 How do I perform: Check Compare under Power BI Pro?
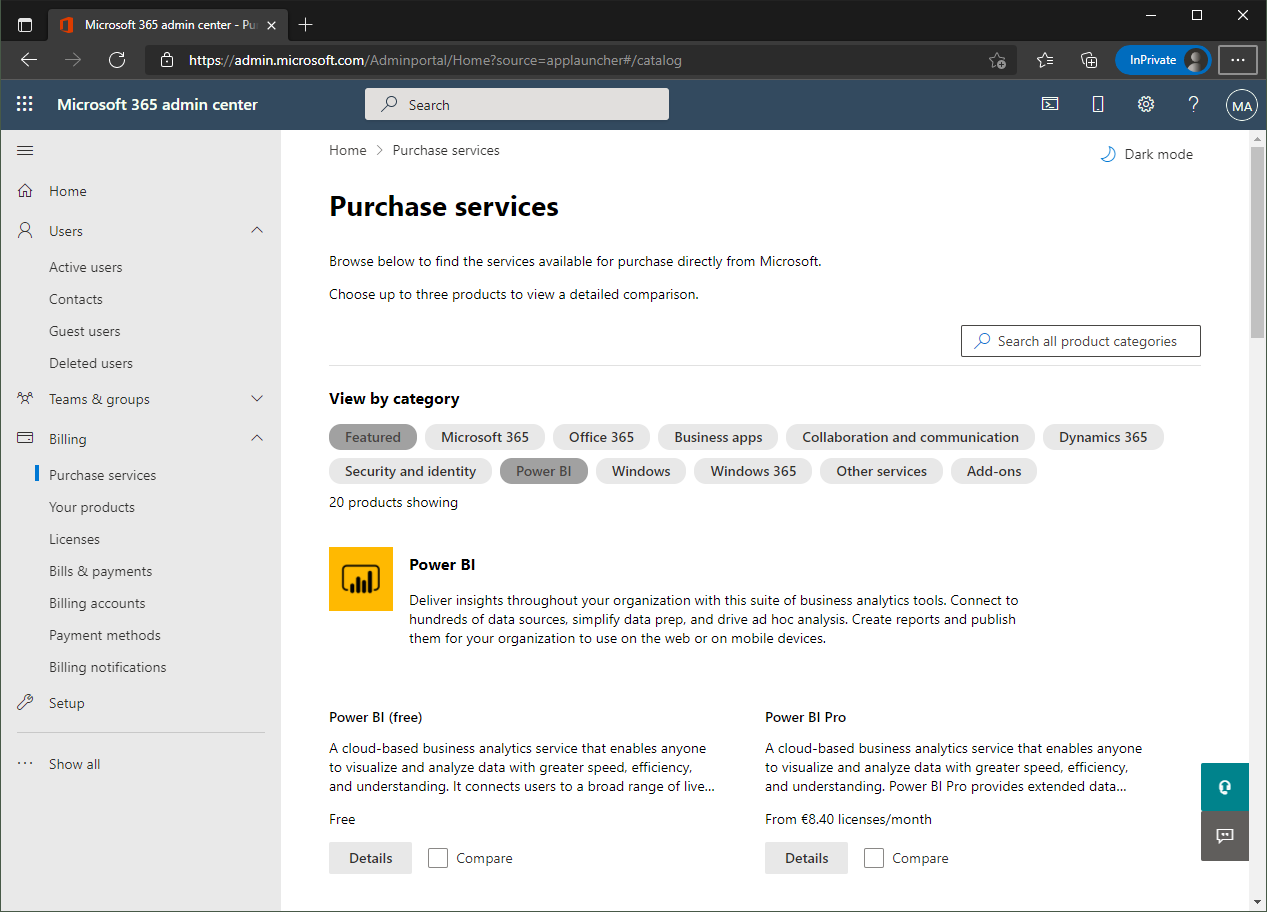(x=873, y=858)
